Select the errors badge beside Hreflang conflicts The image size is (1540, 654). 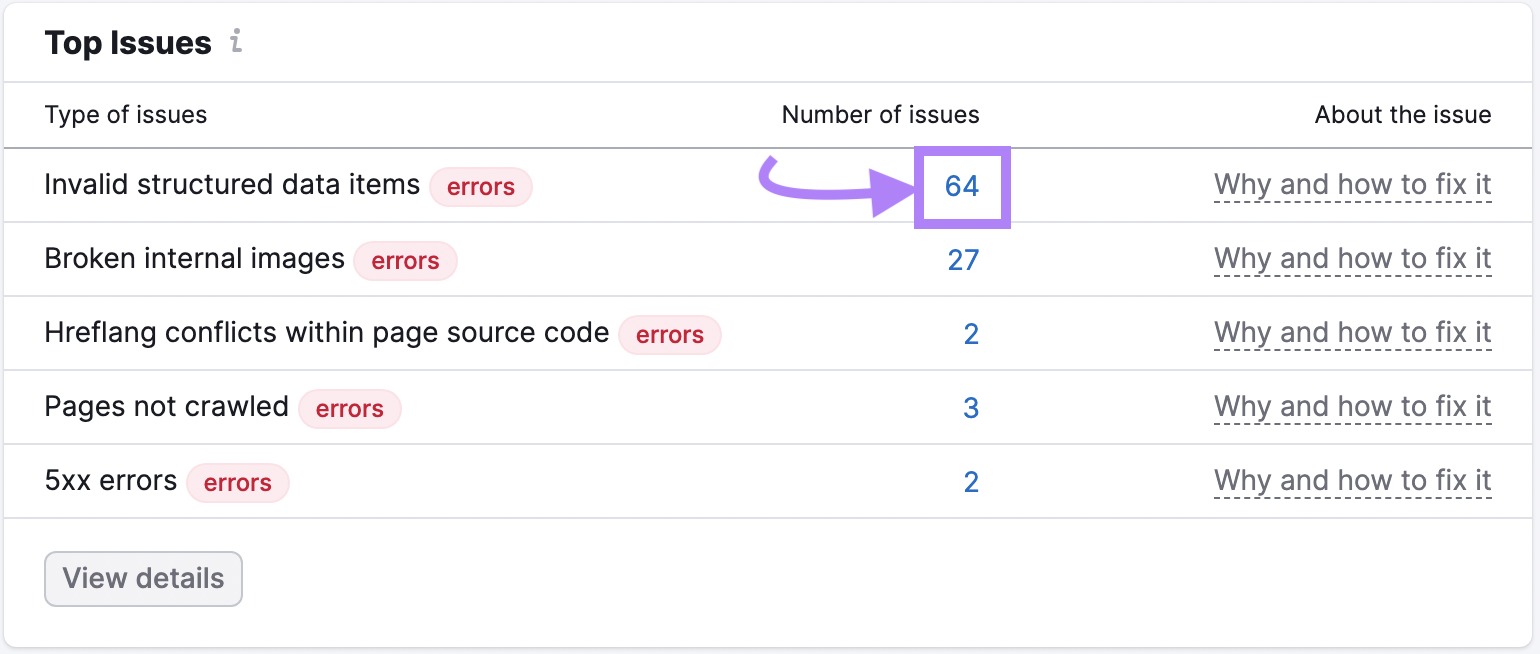click(670, 335)
